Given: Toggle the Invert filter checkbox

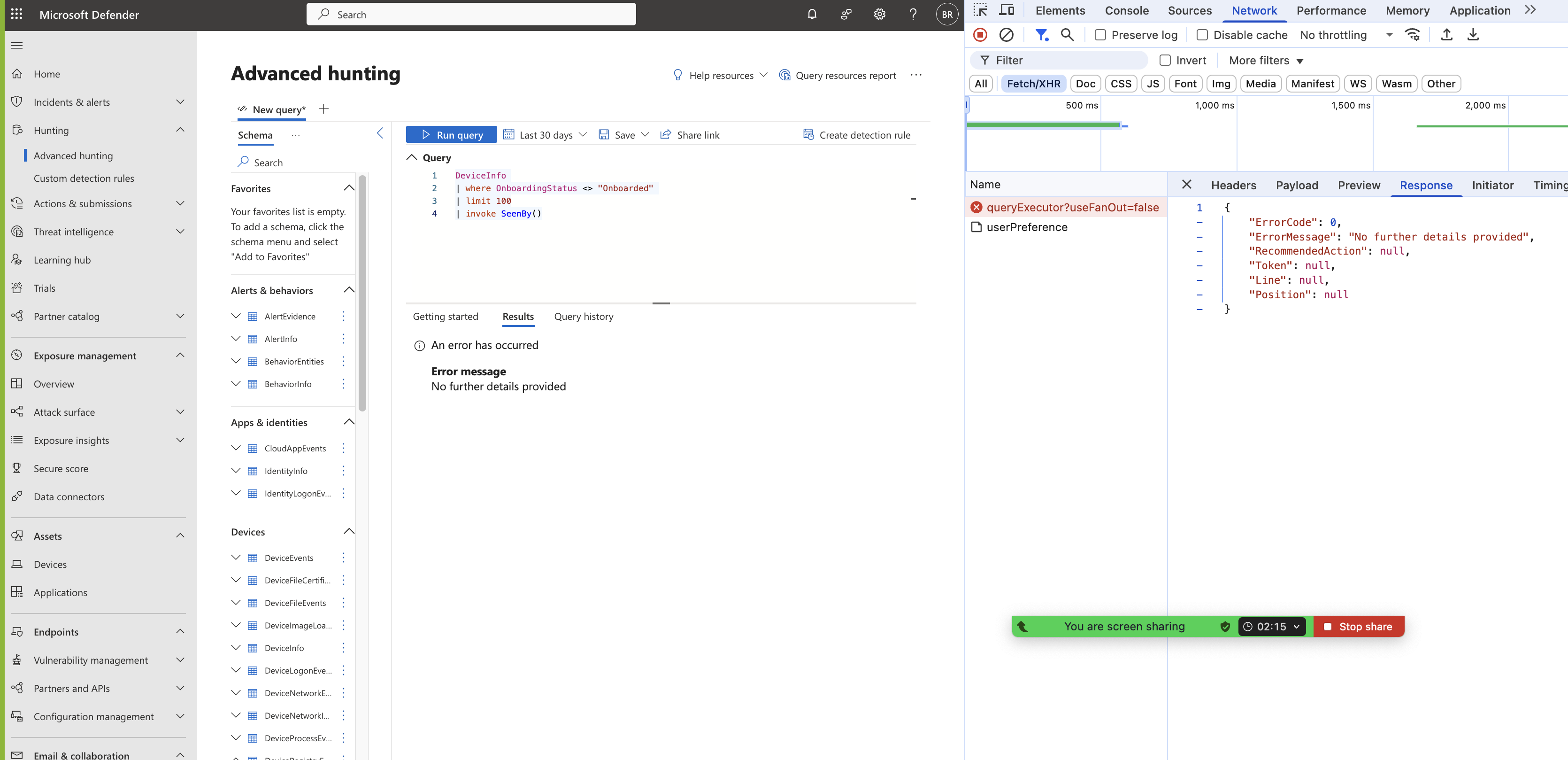Looking at the screenshot, I should (x=1165, y=60).
